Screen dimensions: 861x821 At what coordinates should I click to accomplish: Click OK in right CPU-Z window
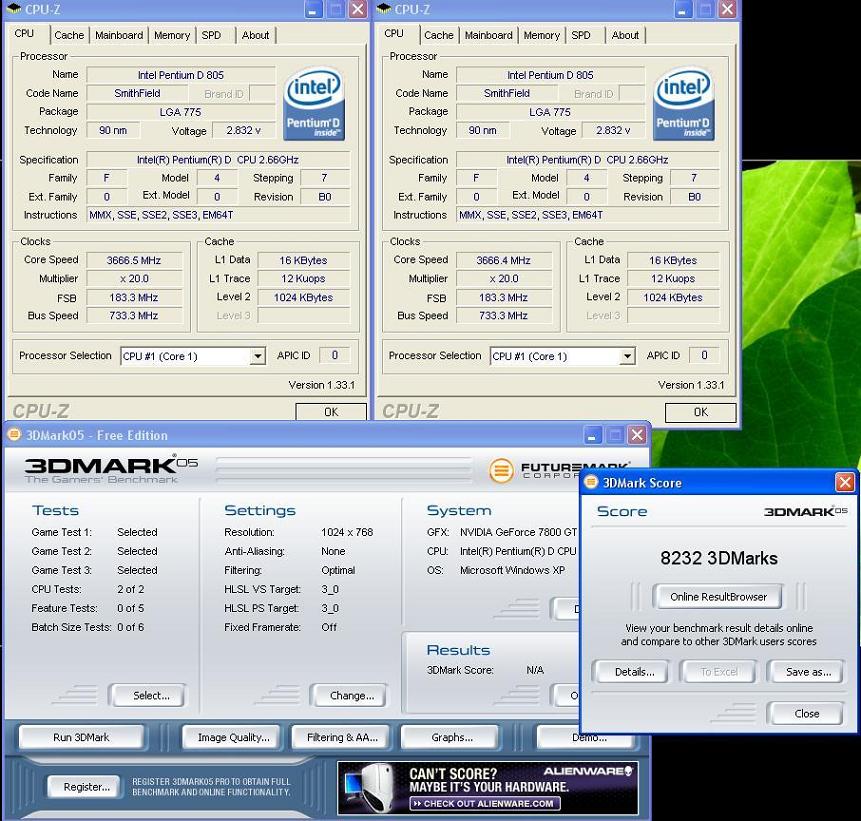pos(701,412)
